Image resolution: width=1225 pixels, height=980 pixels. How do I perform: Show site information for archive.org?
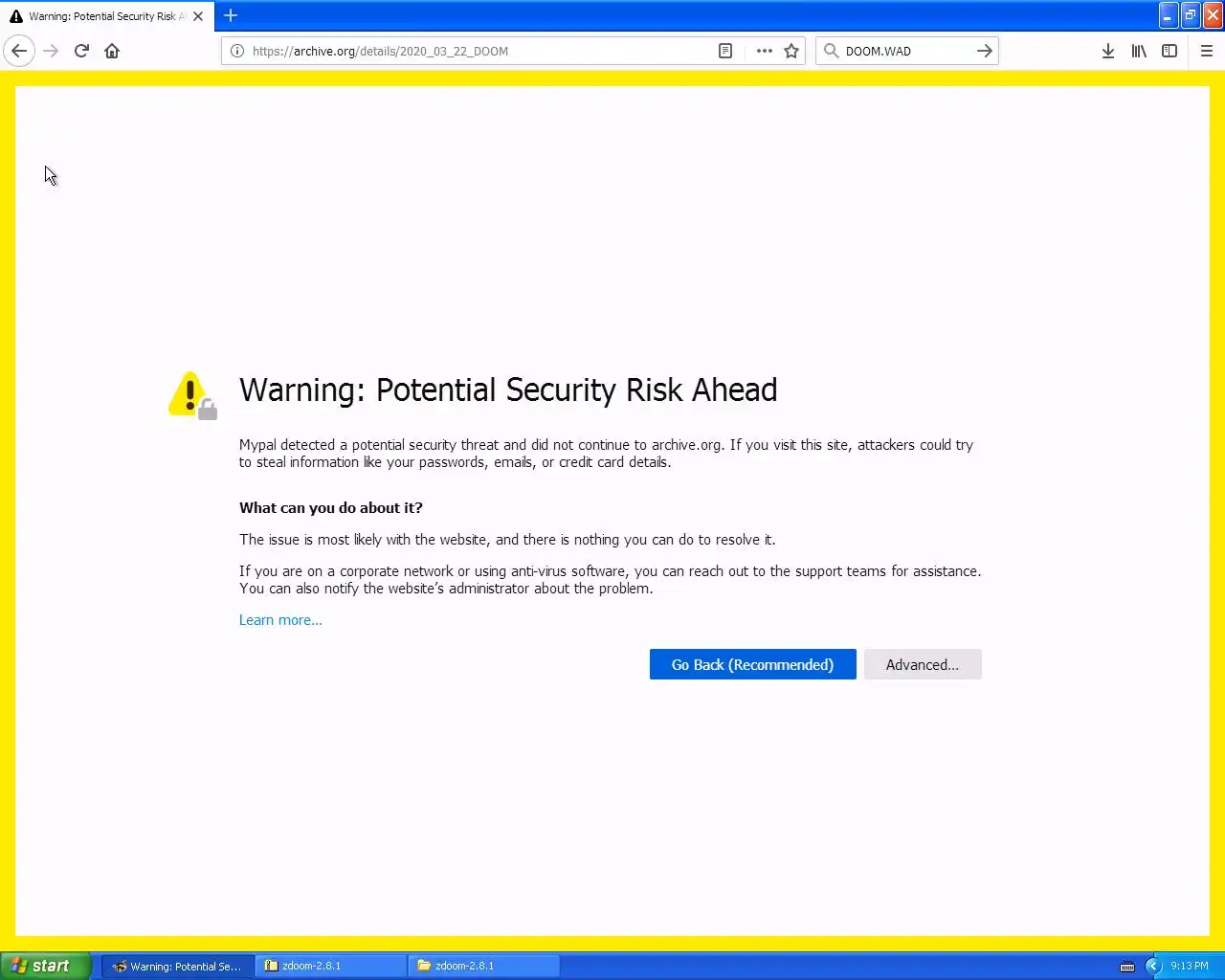[237, 51]
